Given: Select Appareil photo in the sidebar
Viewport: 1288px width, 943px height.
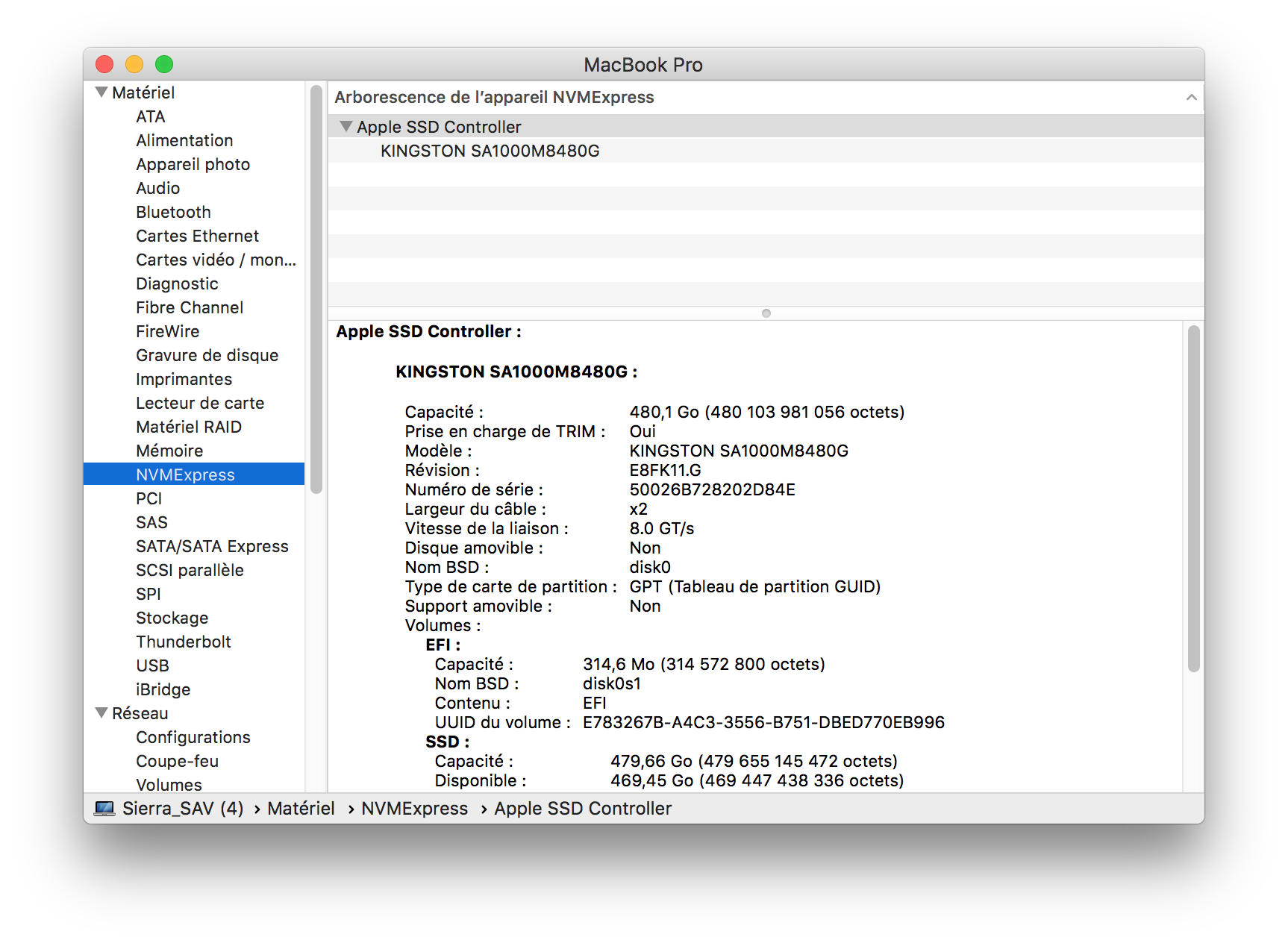Looking at the screenshot, I should (193, 164).
